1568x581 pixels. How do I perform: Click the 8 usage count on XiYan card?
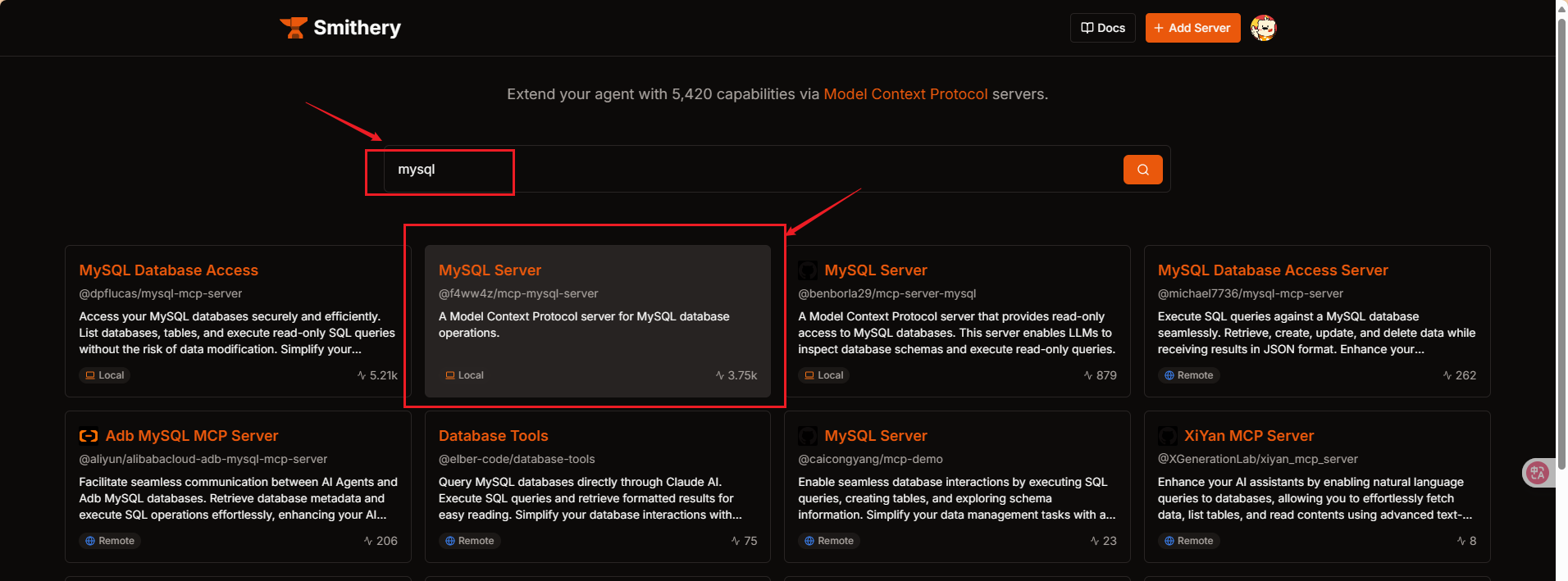click(1466, 541)
